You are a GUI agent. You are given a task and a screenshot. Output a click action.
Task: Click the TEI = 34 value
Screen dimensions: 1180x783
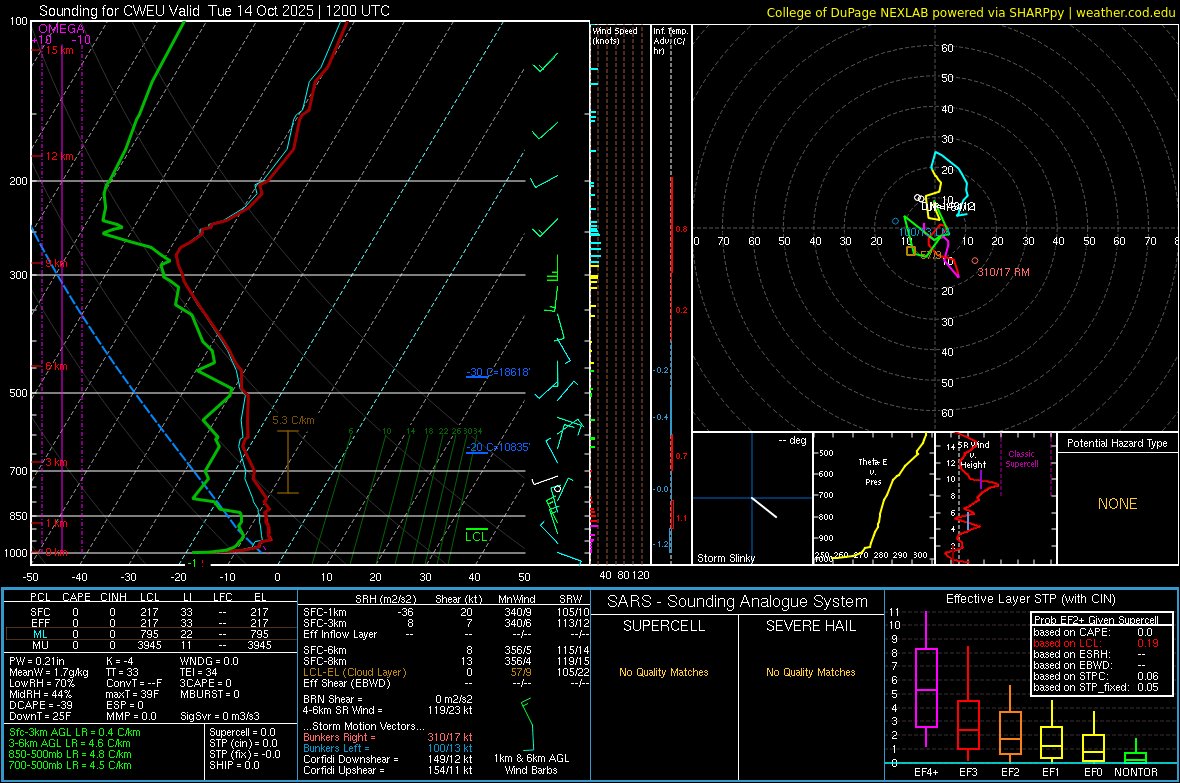point(199,672)
